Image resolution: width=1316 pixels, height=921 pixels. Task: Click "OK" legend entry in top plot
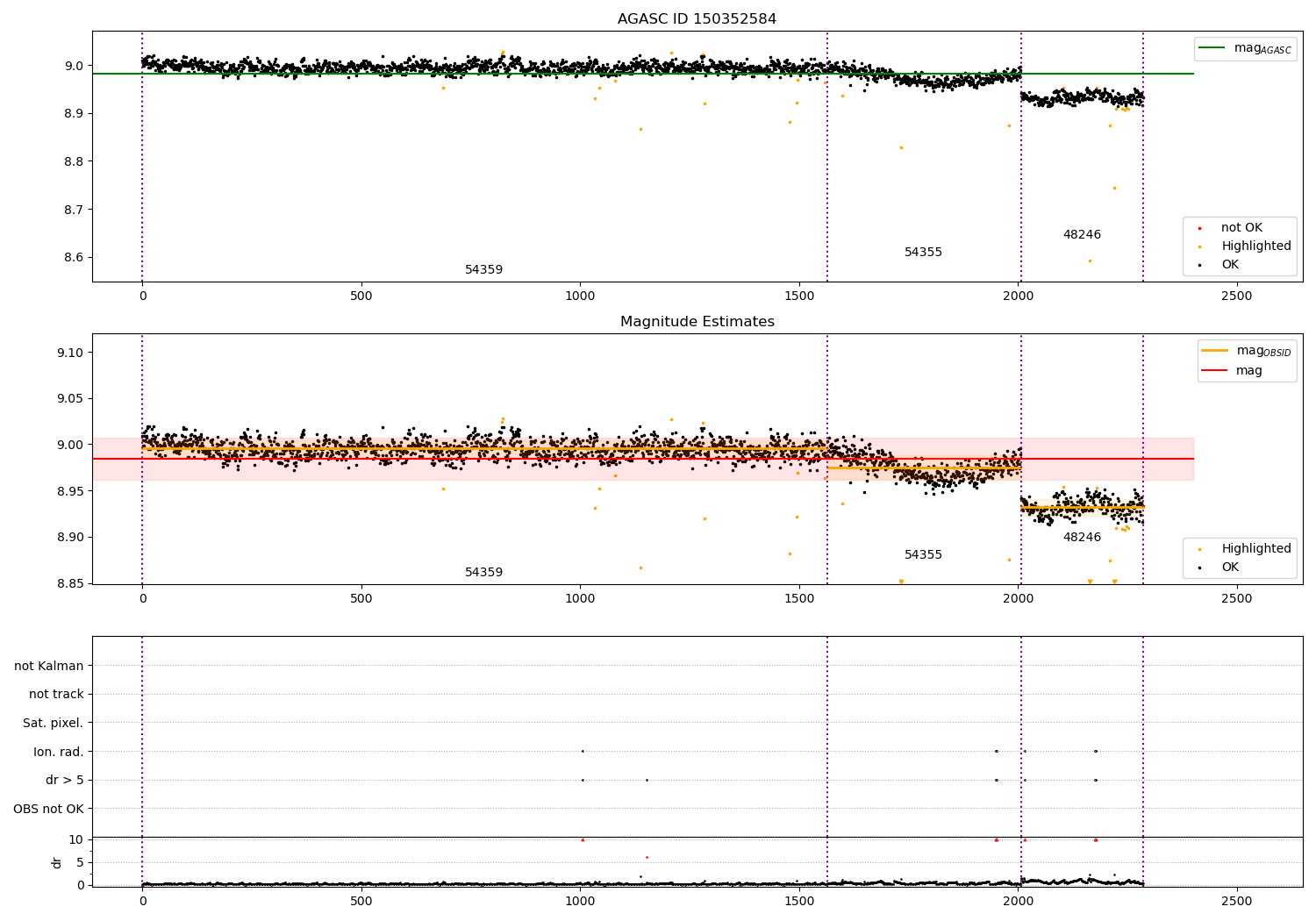coord(1230,265)
